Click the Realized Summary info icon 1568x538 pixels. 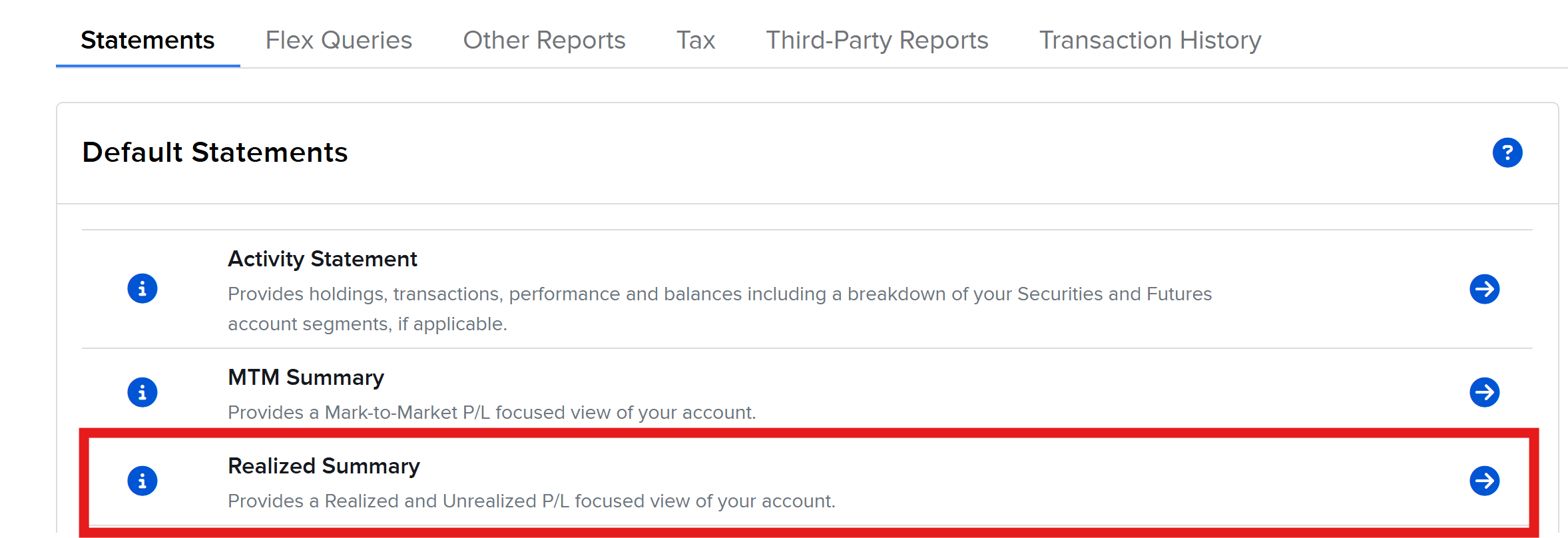pos(142,481)
